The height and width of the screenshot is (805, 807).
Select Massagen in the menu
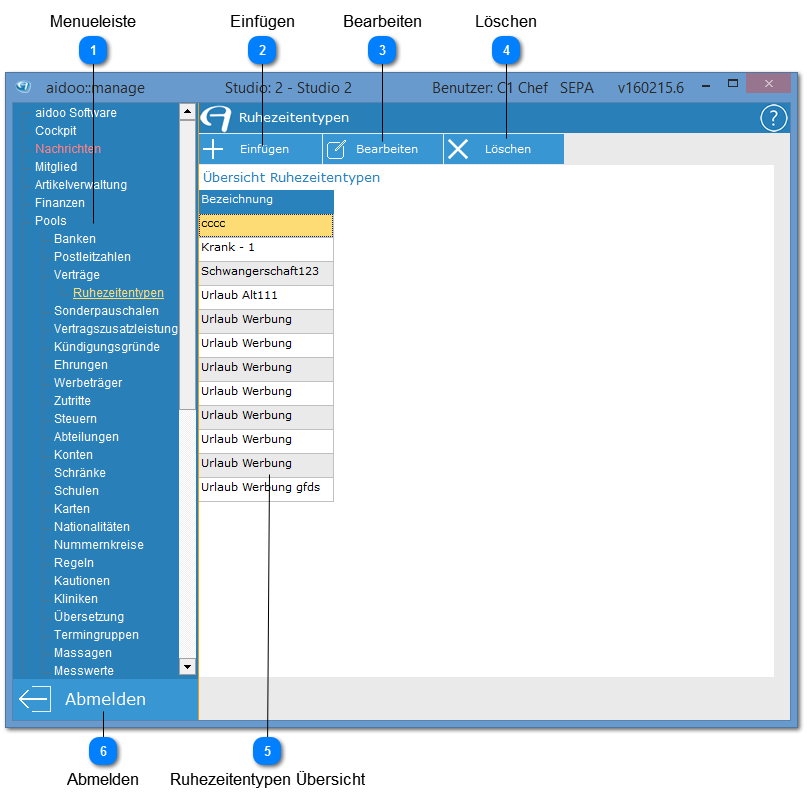click(x=83, y=653)
